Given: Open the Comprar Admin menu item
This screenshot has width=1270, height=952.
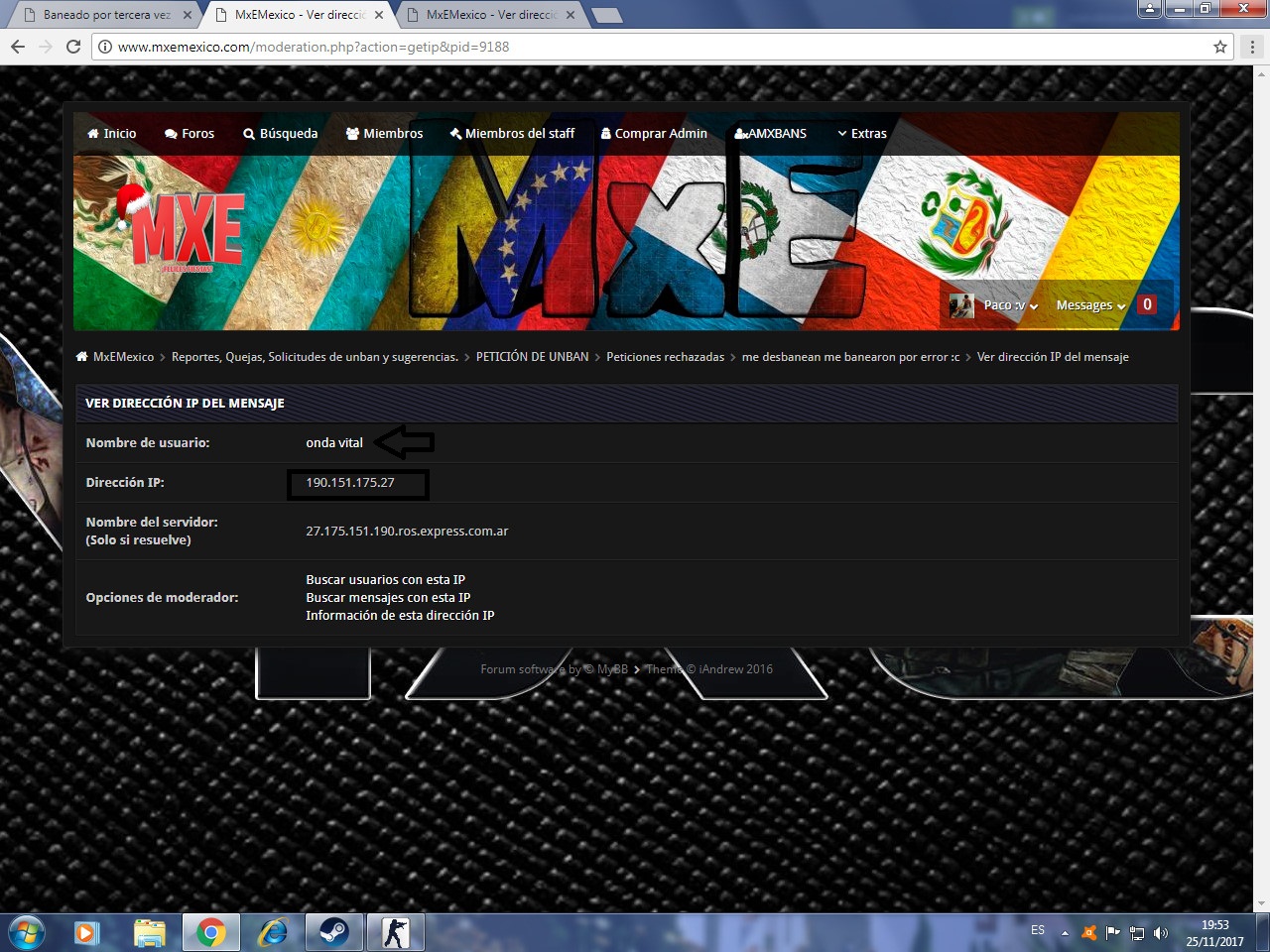Looking at the screenshot, I should click(654, 134).
